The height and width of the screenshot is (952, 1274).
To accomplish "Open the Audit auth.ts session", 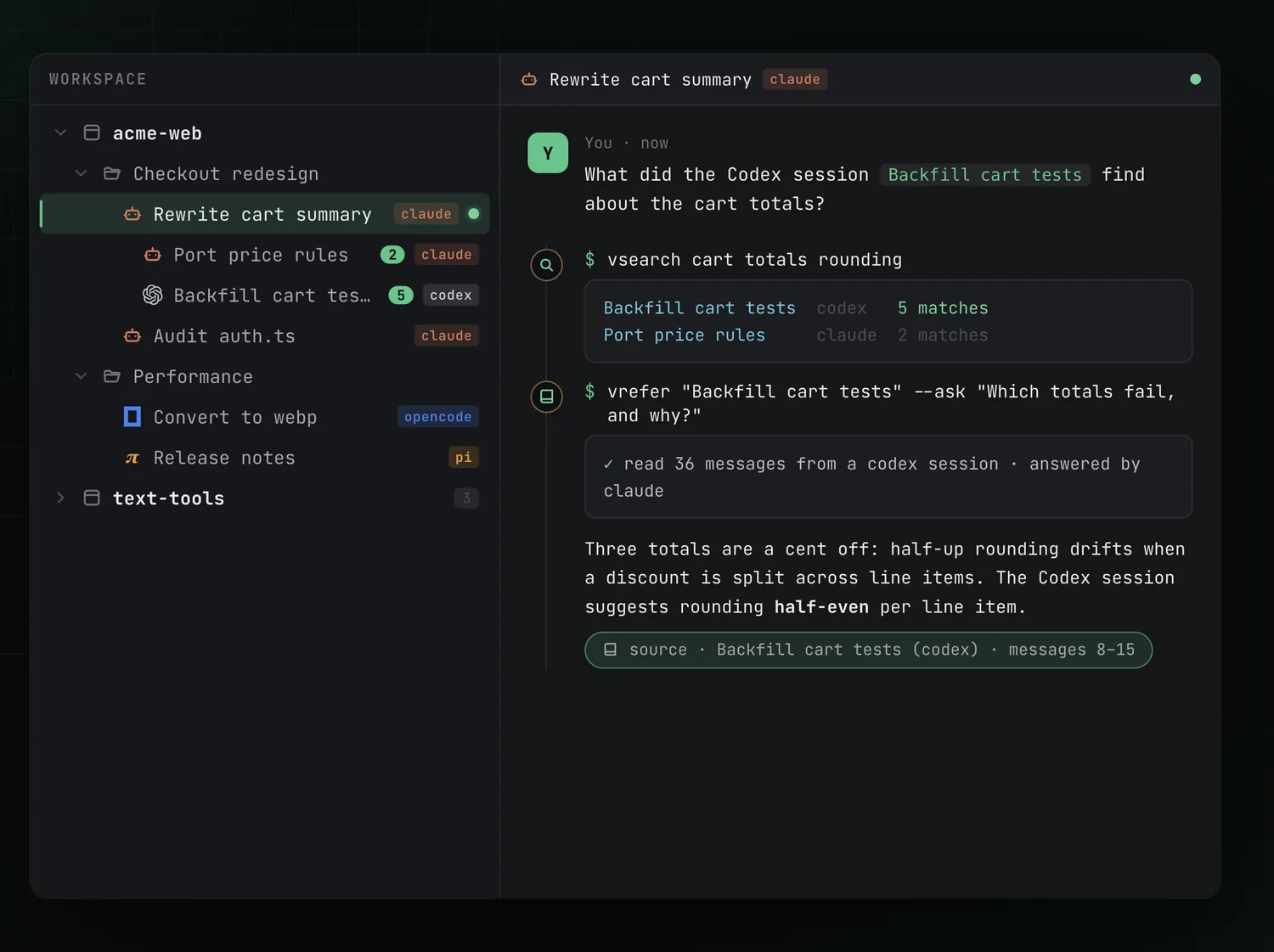I will 265,335.
